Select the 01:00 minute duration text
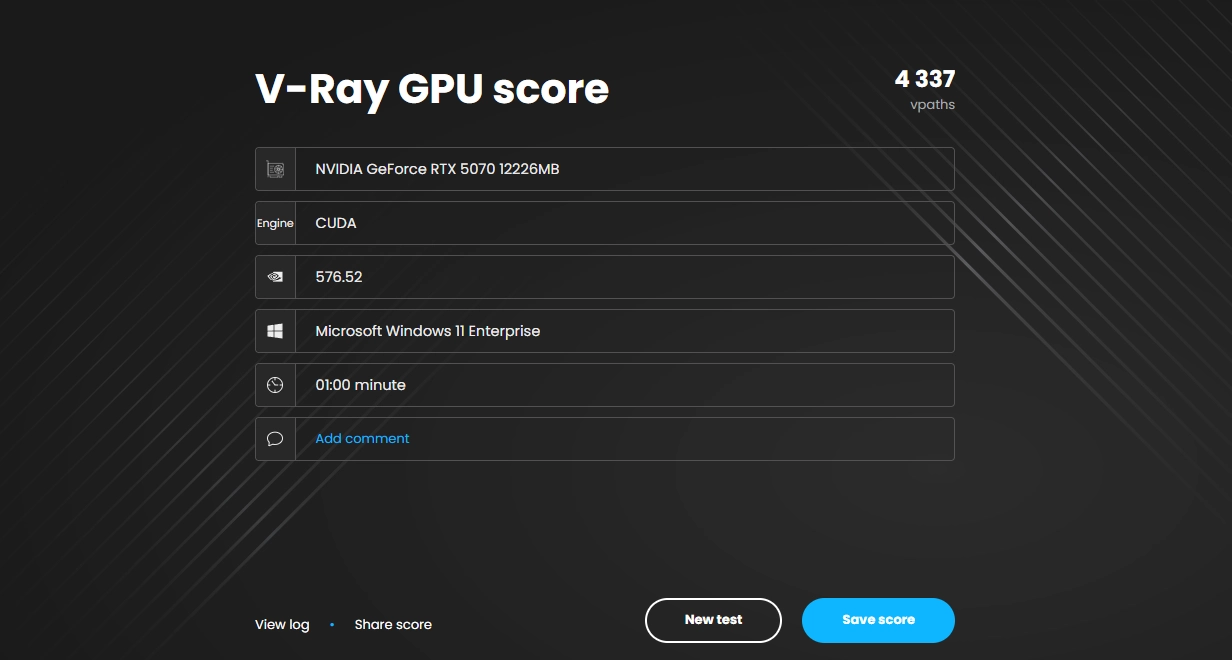 [360, 385]
